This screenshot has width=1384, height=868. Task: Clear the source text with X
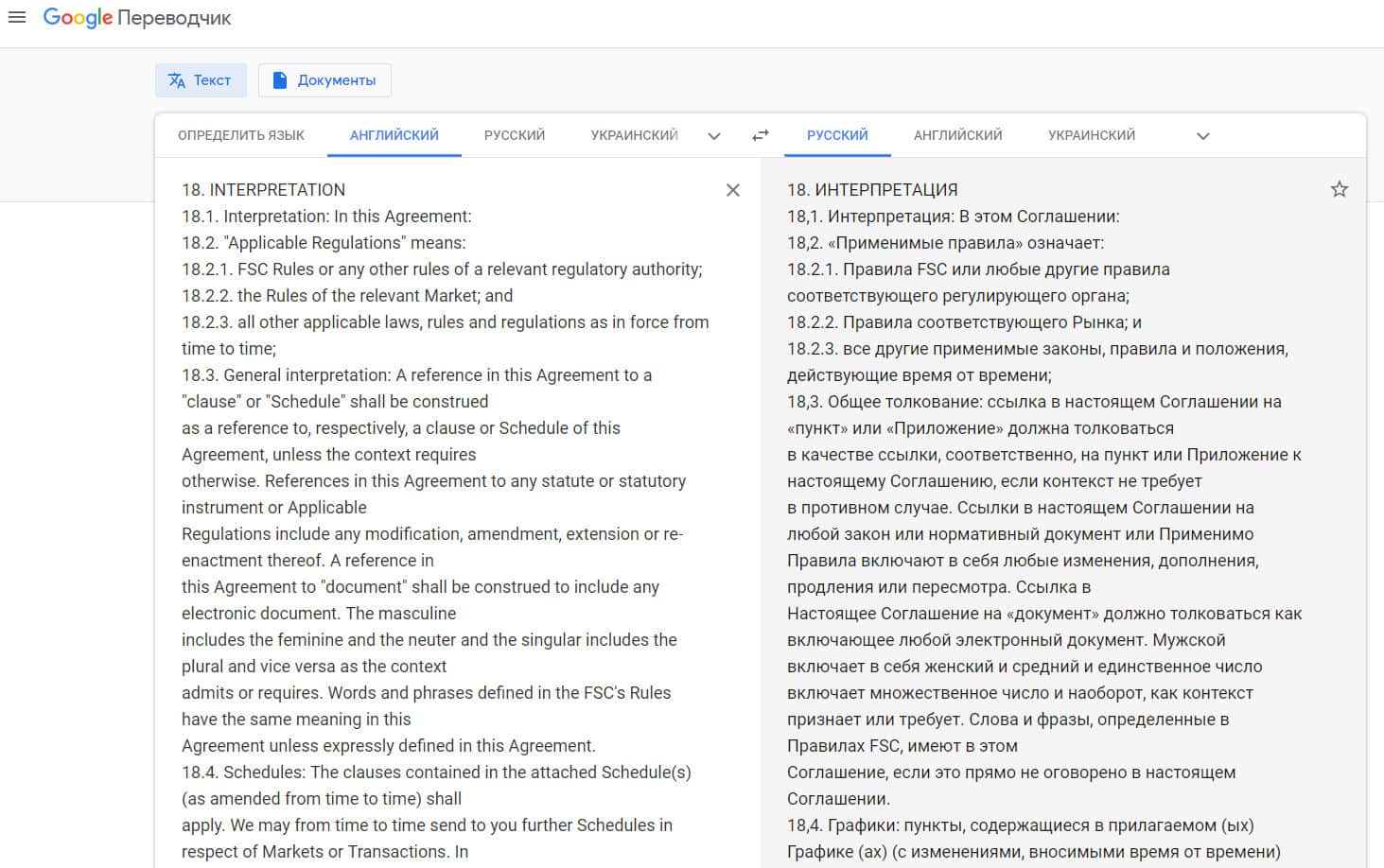[x=732, y=190]
